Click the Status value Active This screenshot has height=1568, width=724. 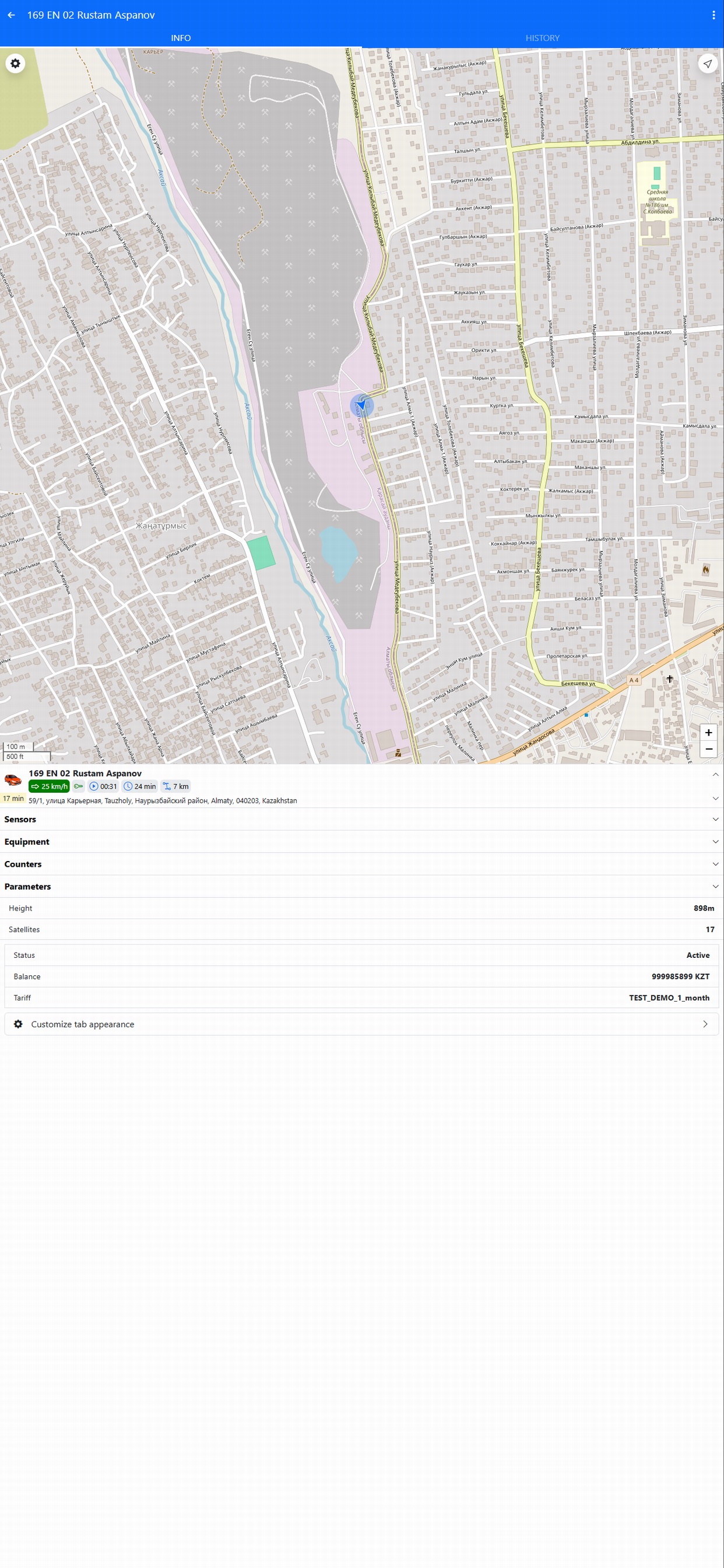tap(698, 956)
